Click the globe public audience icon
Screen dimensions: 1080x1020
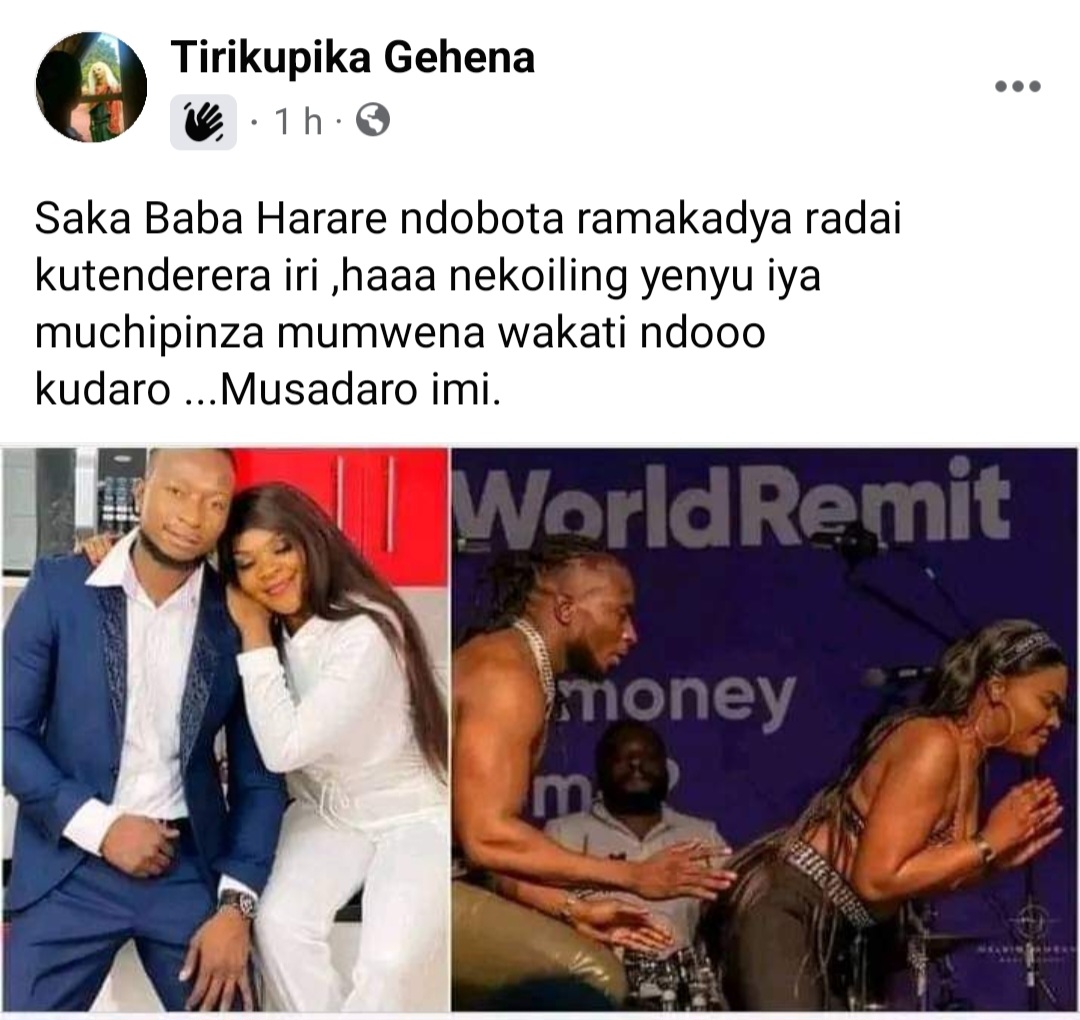click(x=373, y=121)
